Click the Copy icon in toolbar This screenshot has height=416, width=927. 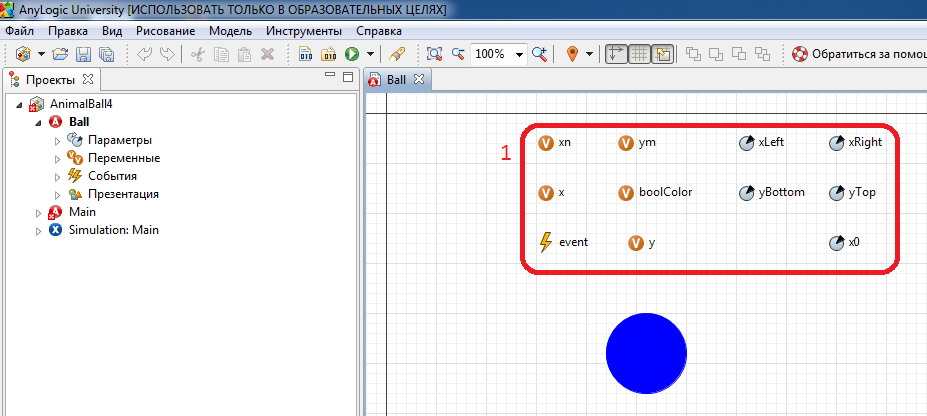tap(222, 54)
